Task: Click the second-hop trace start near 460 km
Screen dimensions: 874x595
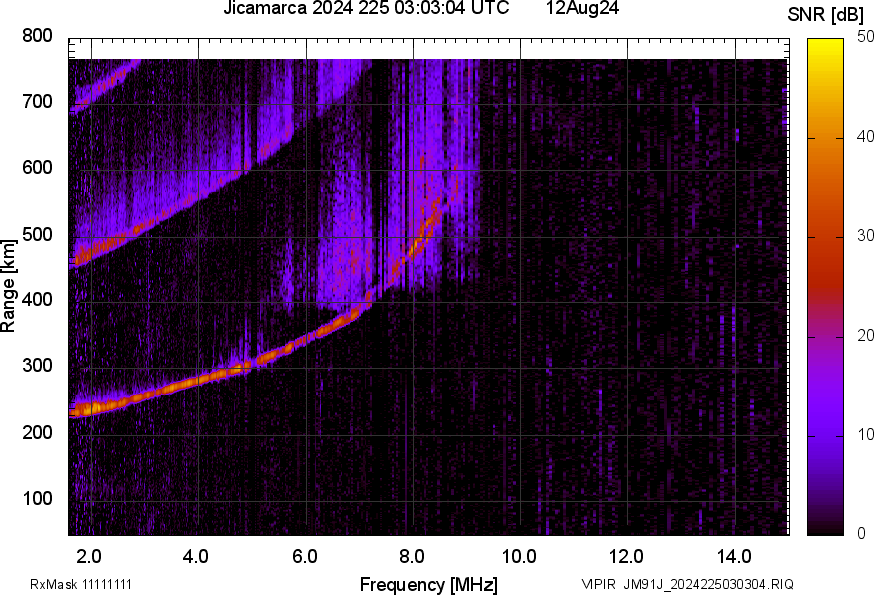Action: point(81,257)
